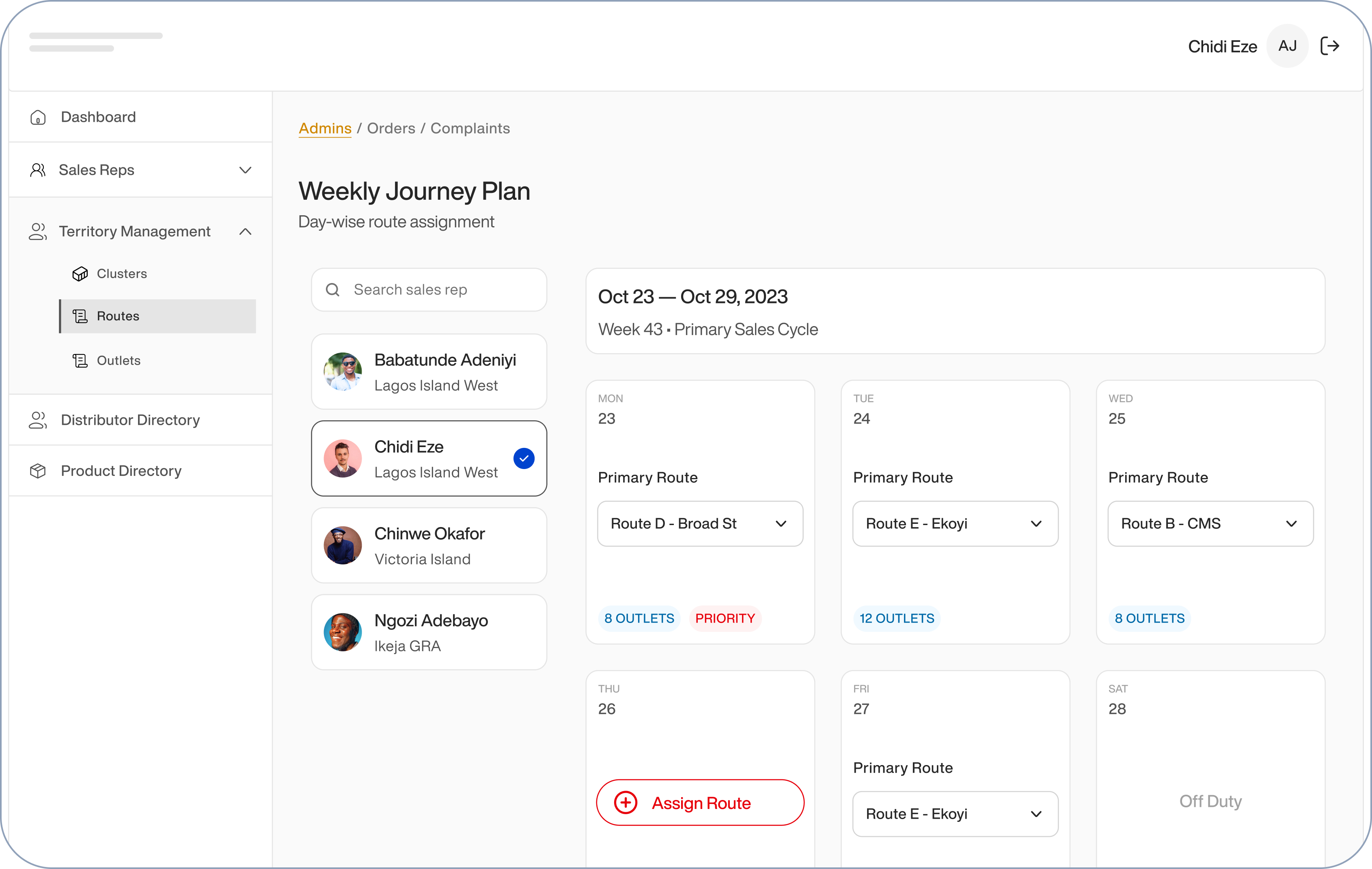Image resolution: width=1372 pixels, height=869 pixels.
Task: Select the Outlets submenu item
Action: [x=158, y=361]
